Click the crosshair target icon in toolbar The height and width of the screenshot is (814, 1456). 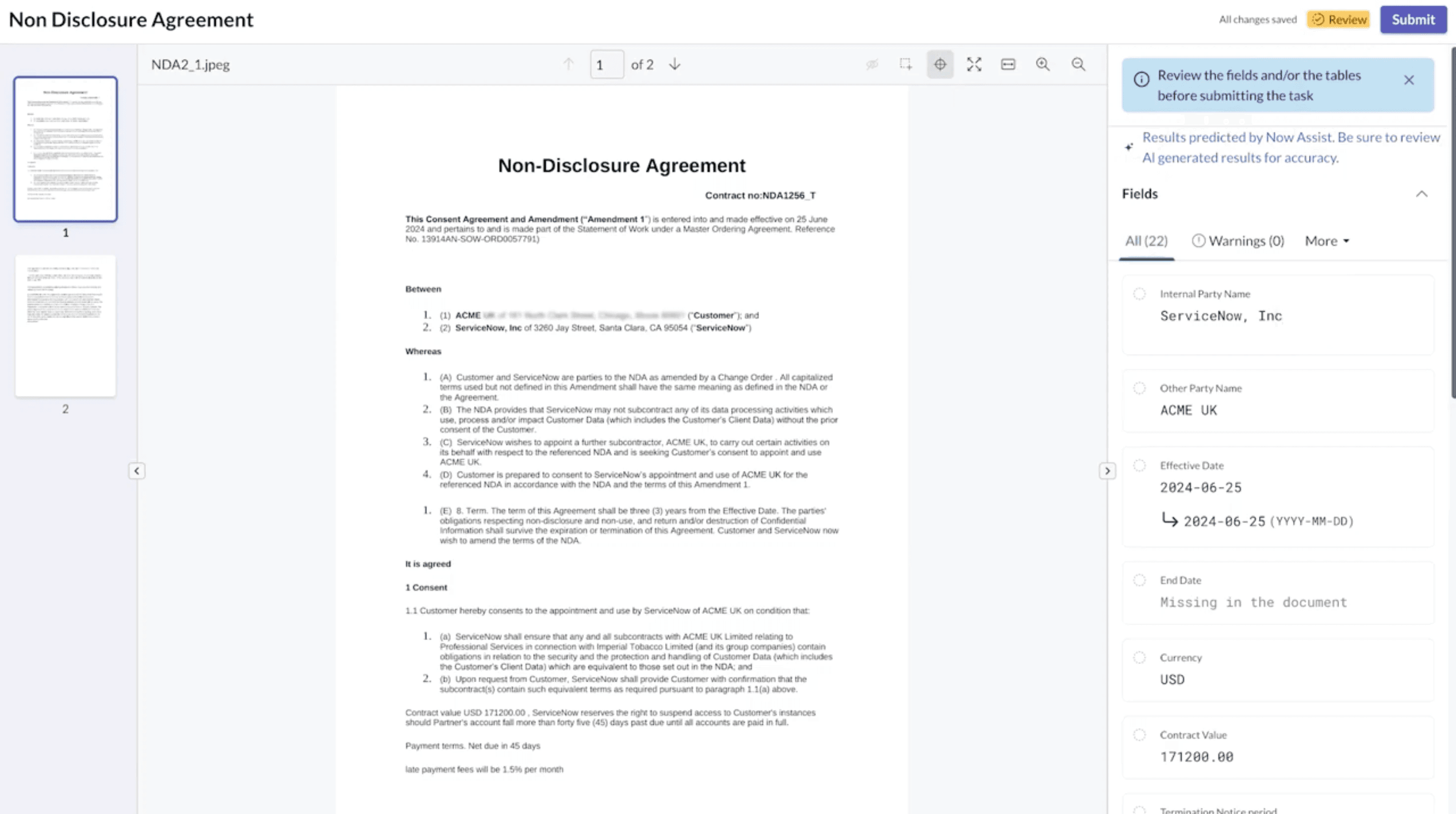tap(940, 64)
